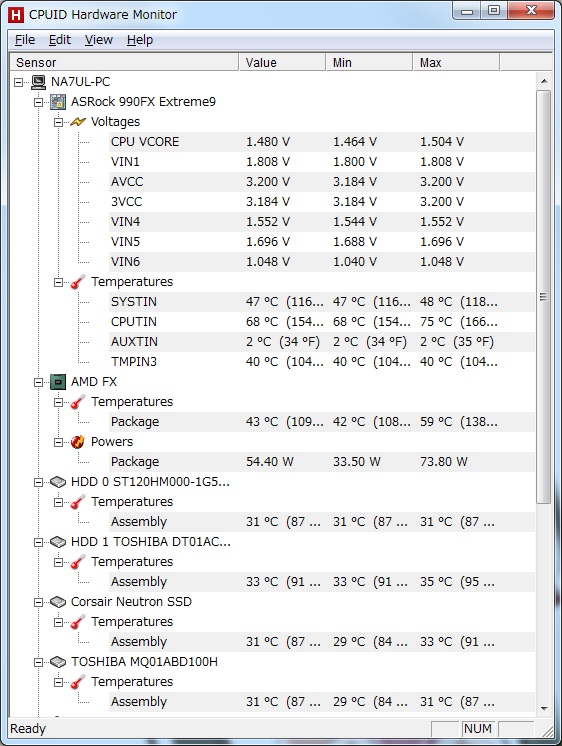Click thermometer icon under HDD 0 ST120HM000
The image size is (562, 746).
(x=78, y=501)
